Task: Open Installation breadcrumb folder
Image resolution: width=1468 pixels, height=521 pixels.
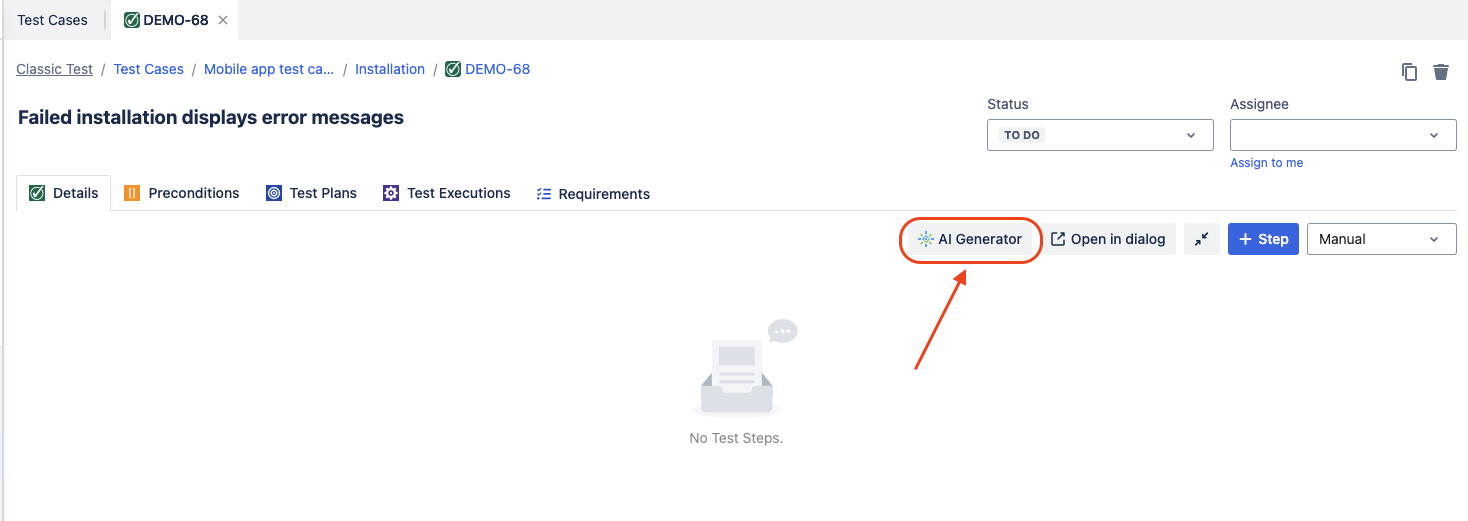Action: [390, 69]
